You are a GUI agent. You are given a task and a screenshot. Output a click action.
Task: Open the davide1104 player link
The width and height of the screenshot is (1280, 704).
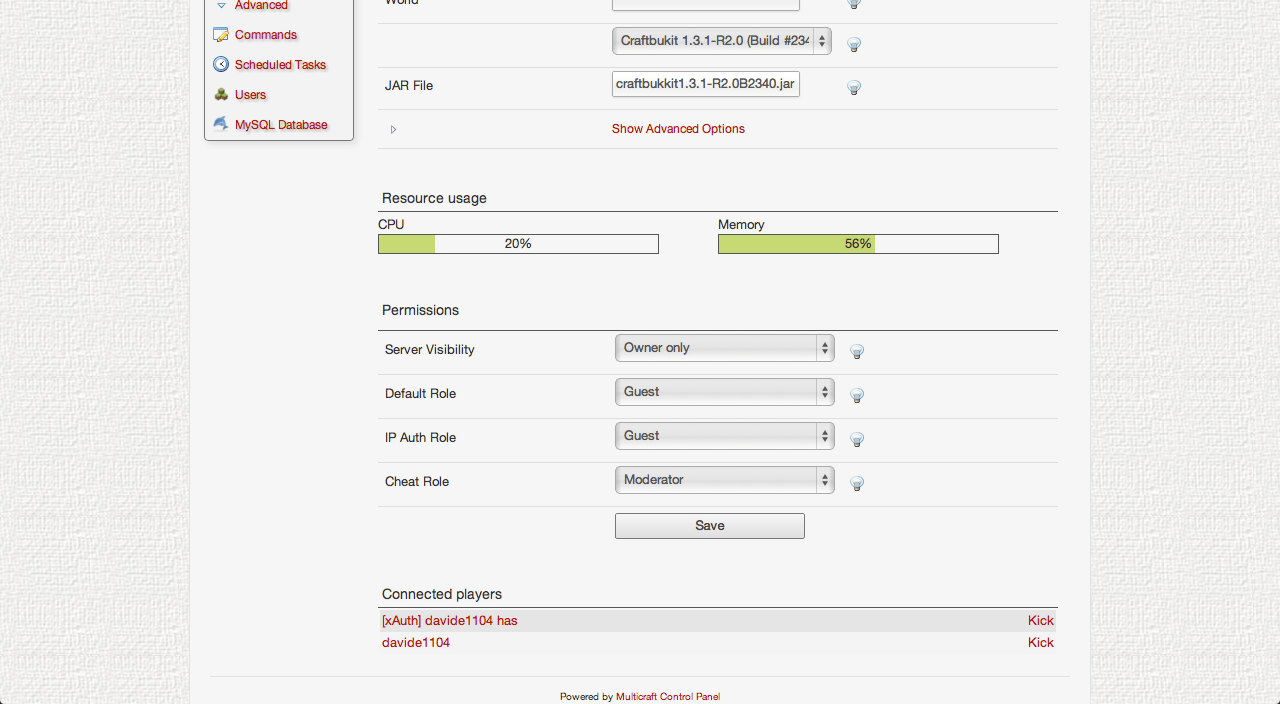[416, 643]
